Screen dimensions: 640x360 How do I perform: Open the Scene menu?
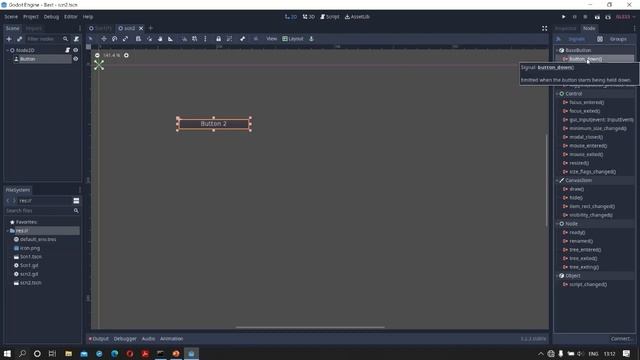(x=11, y=17)
